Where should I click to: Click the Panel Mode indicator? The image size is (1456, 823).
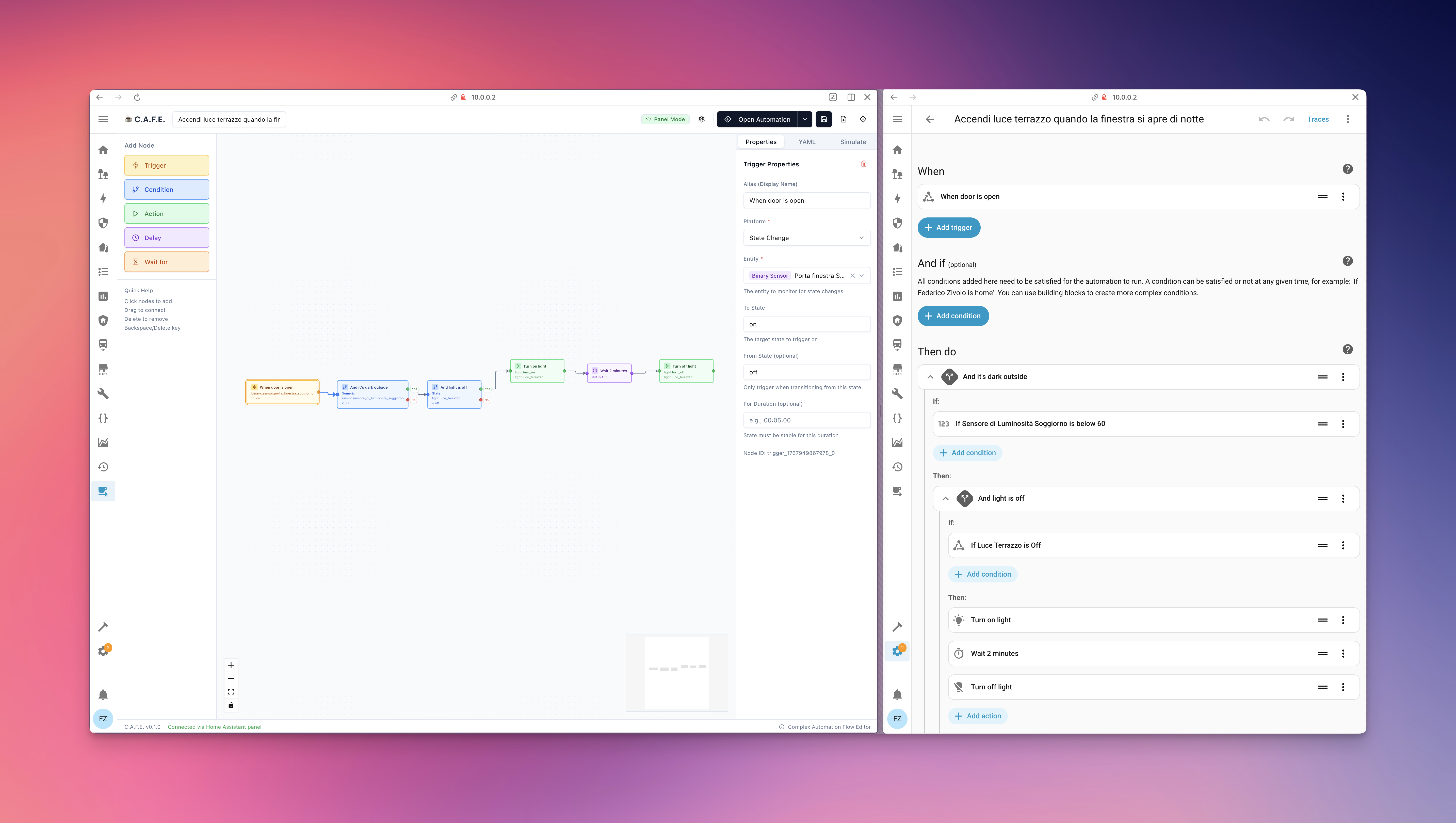(x=665, y=119)
